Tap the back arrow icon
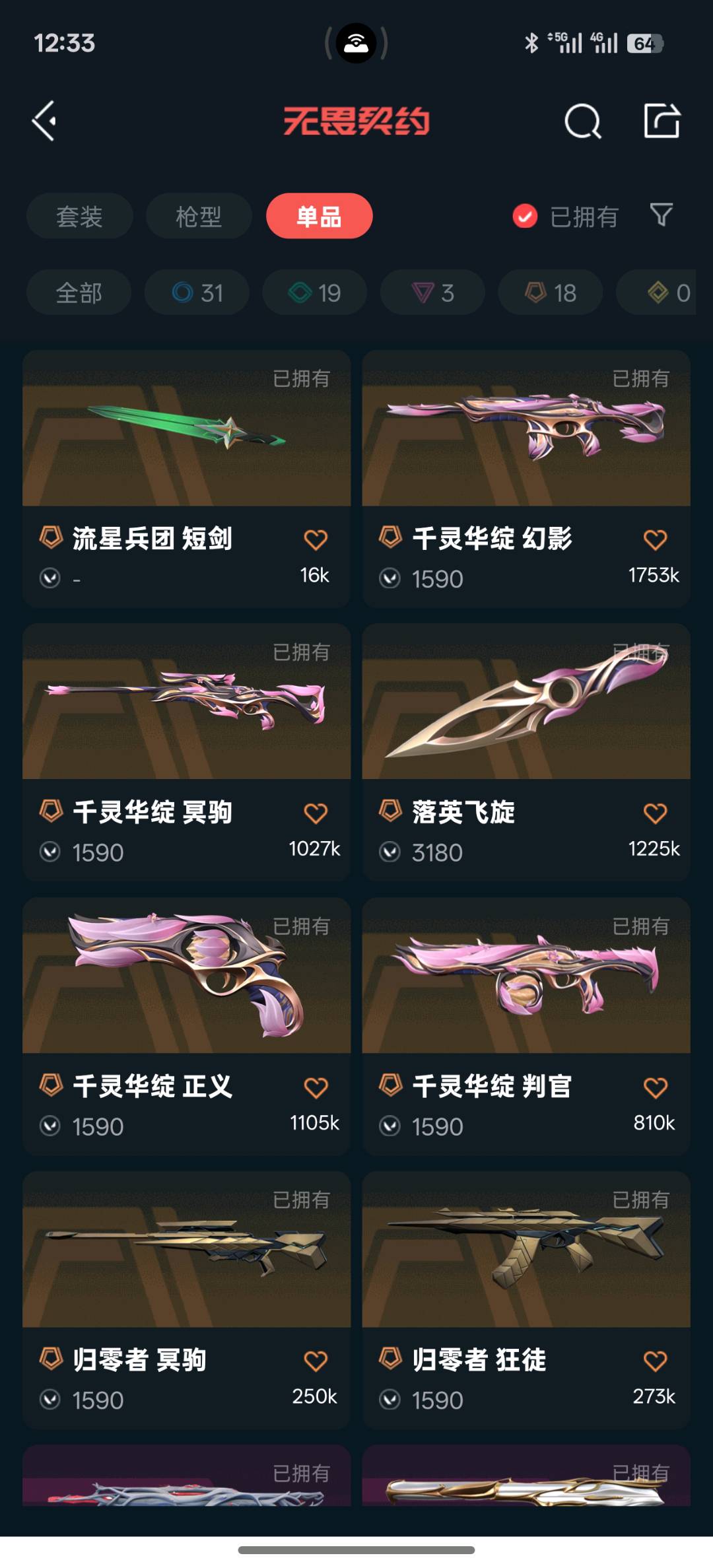The height and width of the screenshot is (1568, 713). tap(44, 121)
